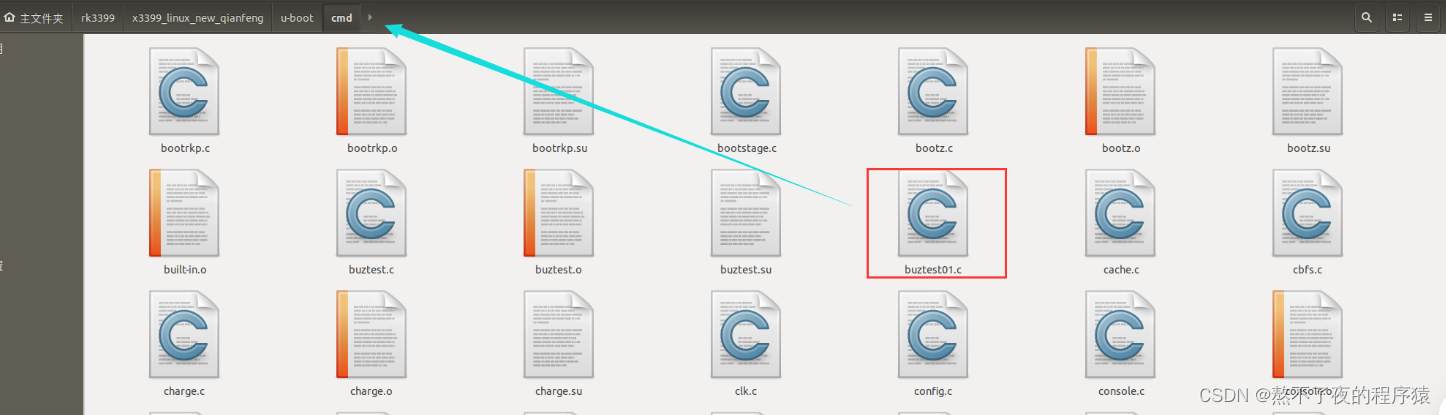Select the bootrkp.su file icon
The image size is (1446, 415).
[559, 92]
